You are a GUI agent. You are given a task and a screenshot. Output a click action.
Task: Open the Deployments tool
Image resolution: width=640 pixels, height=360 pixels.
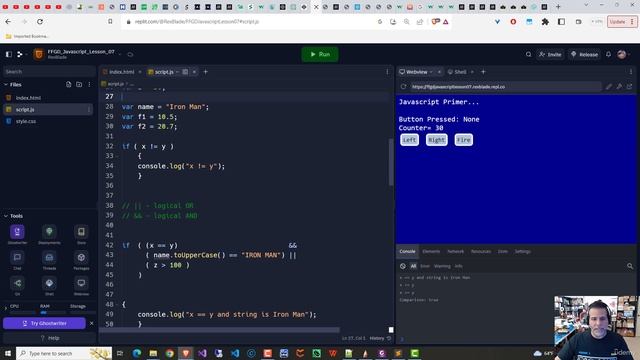(x=49, y=234)
